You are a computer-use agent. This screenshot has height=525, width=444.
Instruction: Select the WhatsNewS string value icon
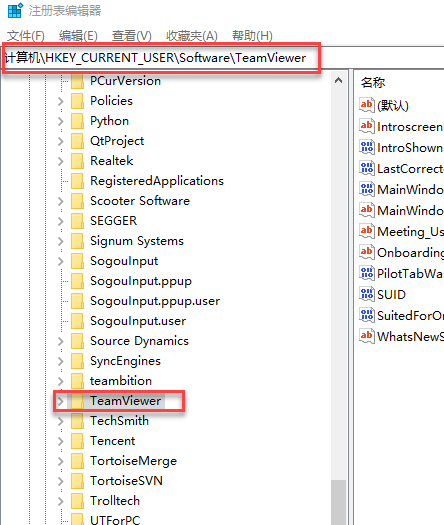[x=367, y=336]
